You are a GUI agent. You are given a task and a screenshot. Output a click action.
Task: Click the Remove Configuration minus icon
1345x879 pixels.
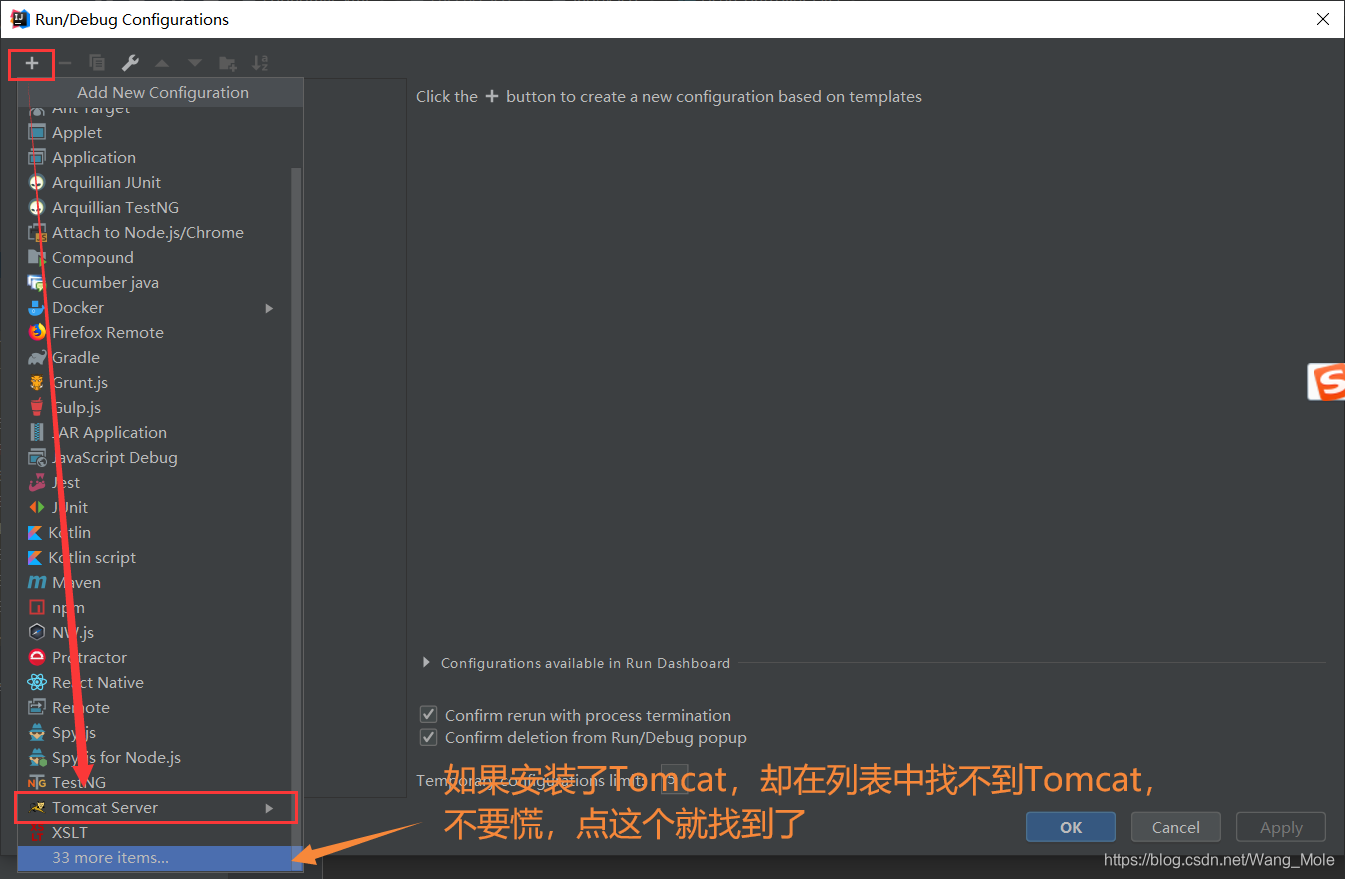[65, 63]
